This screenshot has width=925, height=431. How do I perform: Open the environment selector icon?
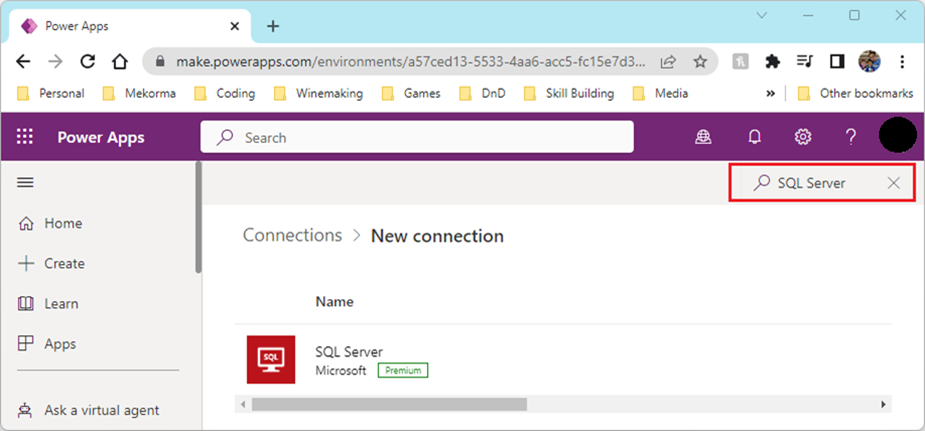click(x=706, y=137)
